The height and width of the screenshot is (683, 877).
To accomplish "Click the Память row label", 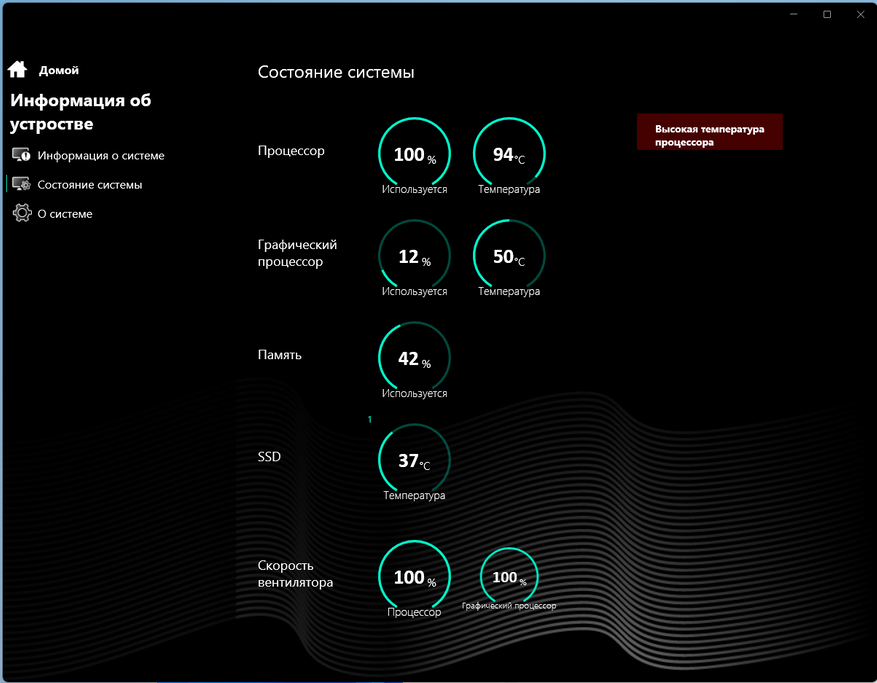I will point(279,355).
